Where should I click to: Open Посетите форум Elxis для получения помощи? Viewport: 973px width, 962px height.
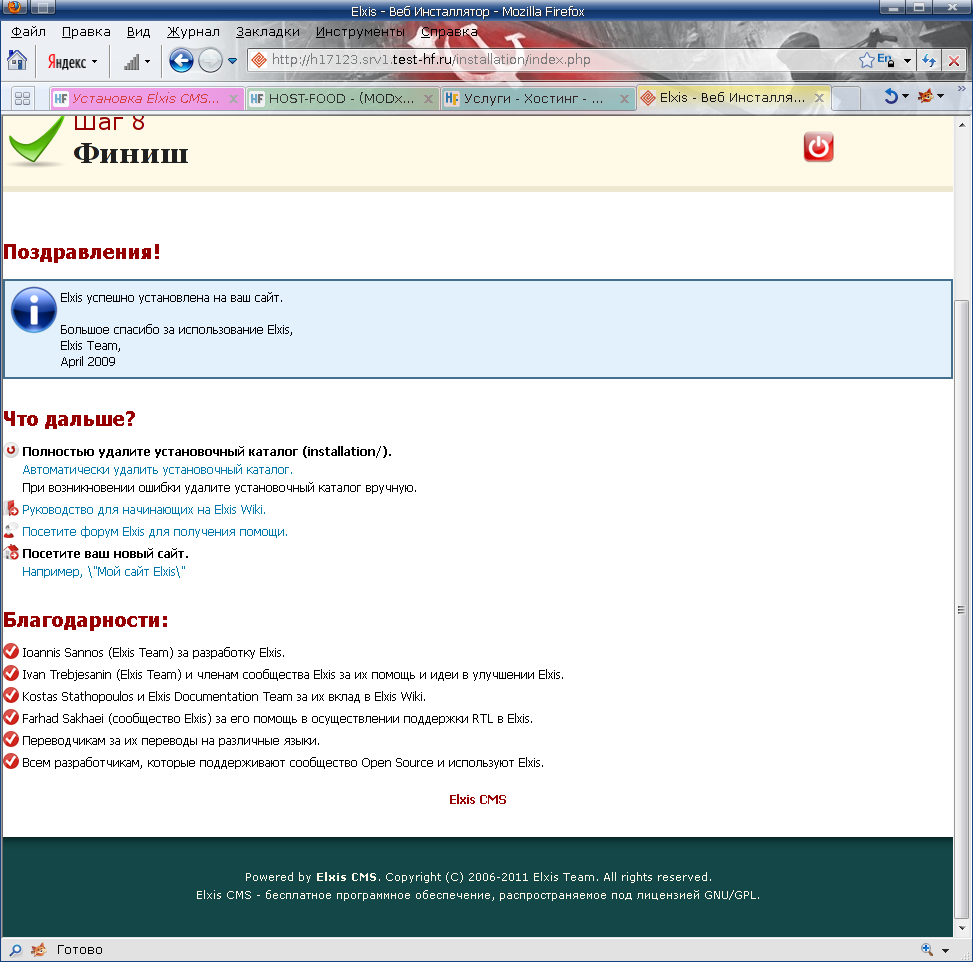click(155, 532)
